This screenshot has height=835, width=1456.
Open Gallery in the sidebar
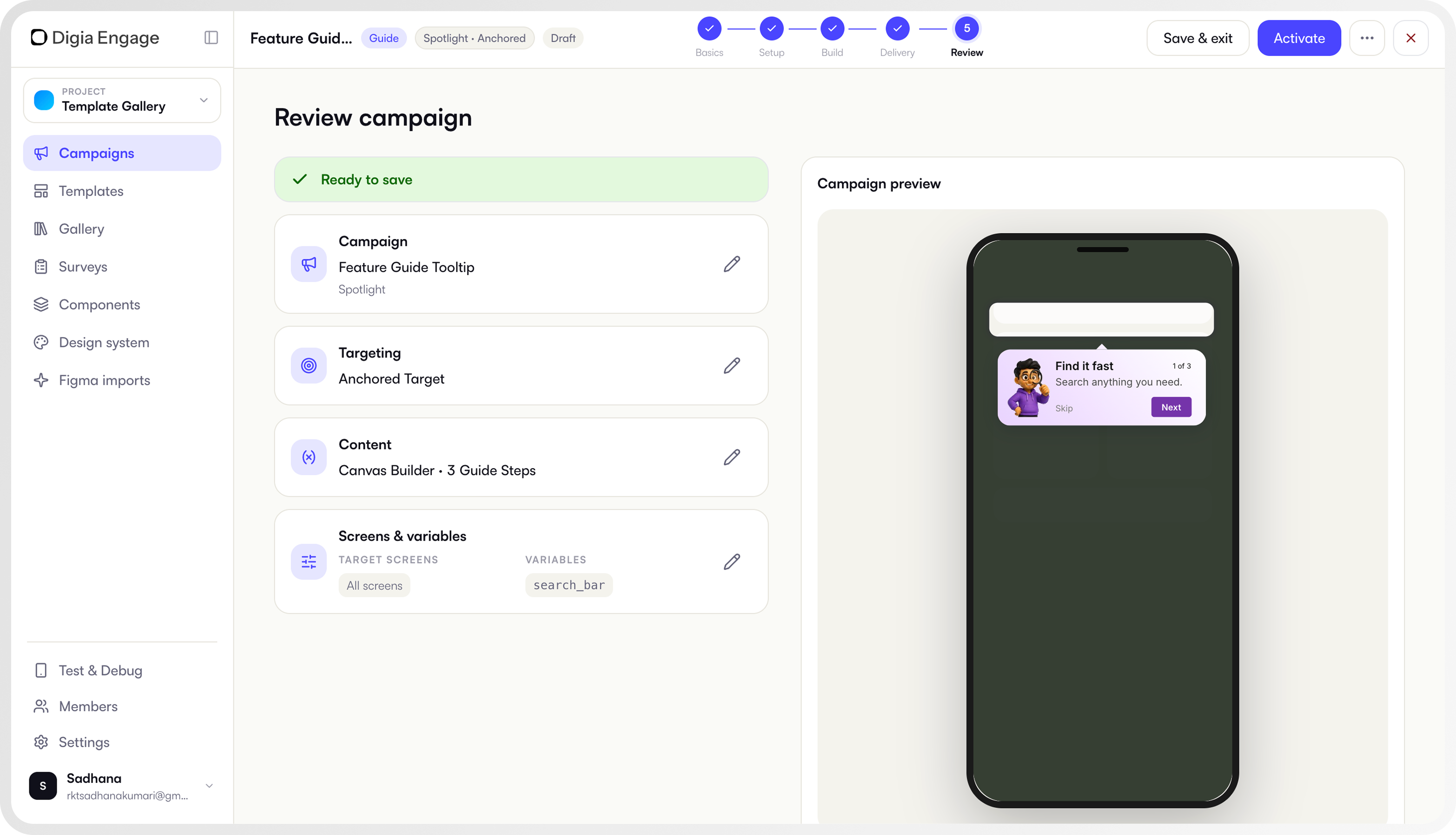click(122, 229)
